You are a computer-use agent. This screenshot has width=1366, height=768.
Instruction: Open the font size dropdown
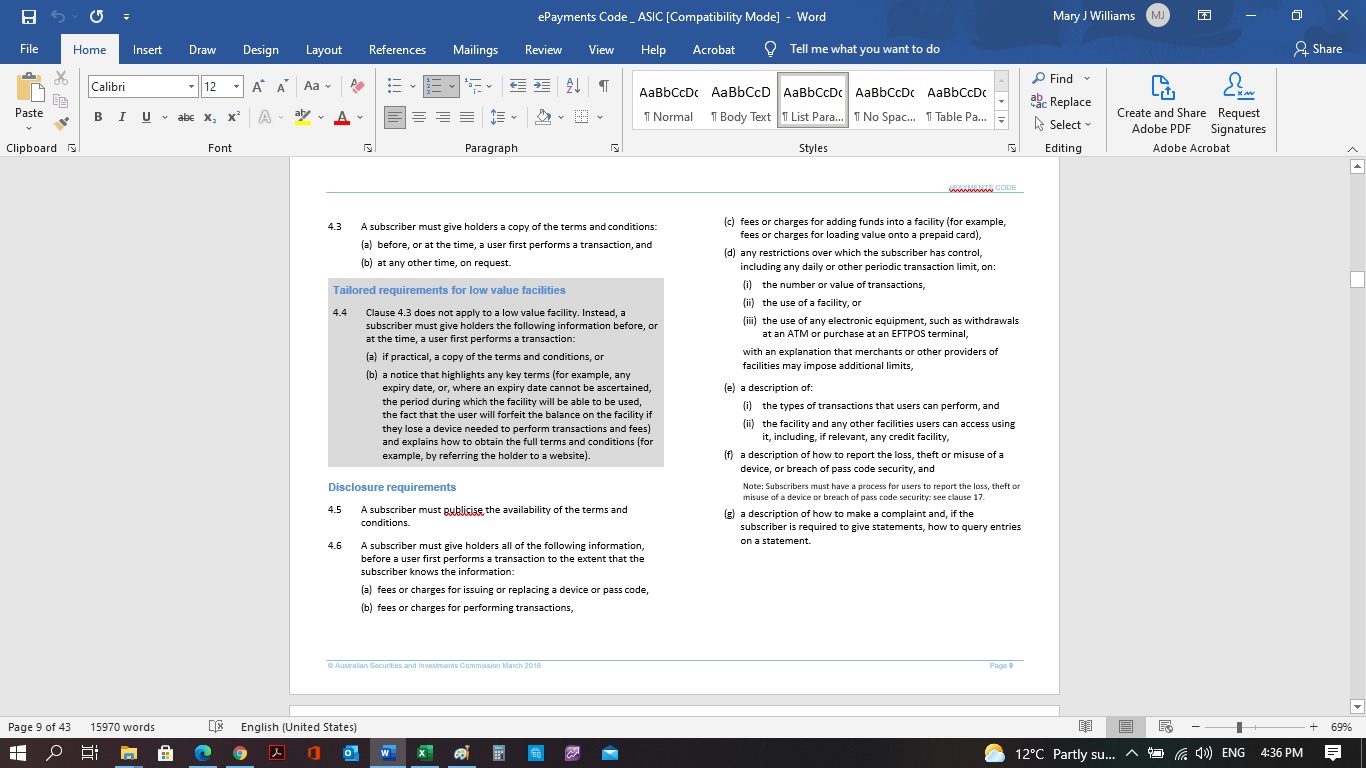[235, 87]
